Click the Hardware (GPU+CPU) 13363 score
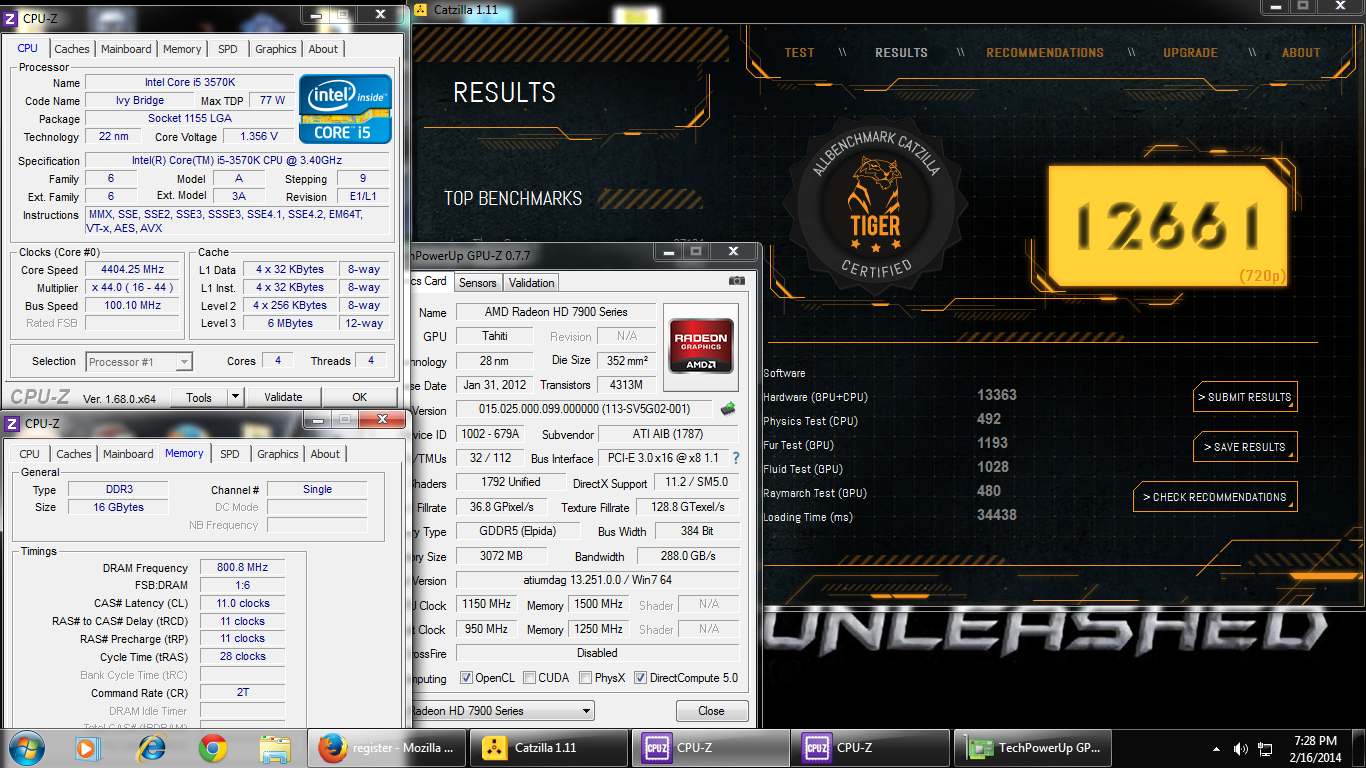Image resolution: width=1366 pixels, height=768 pixels. 996,396
